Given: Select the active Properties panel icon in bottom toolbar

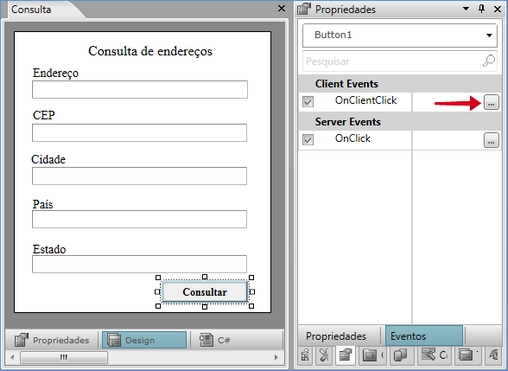Looking at the screenshot, I should [345, 355].
